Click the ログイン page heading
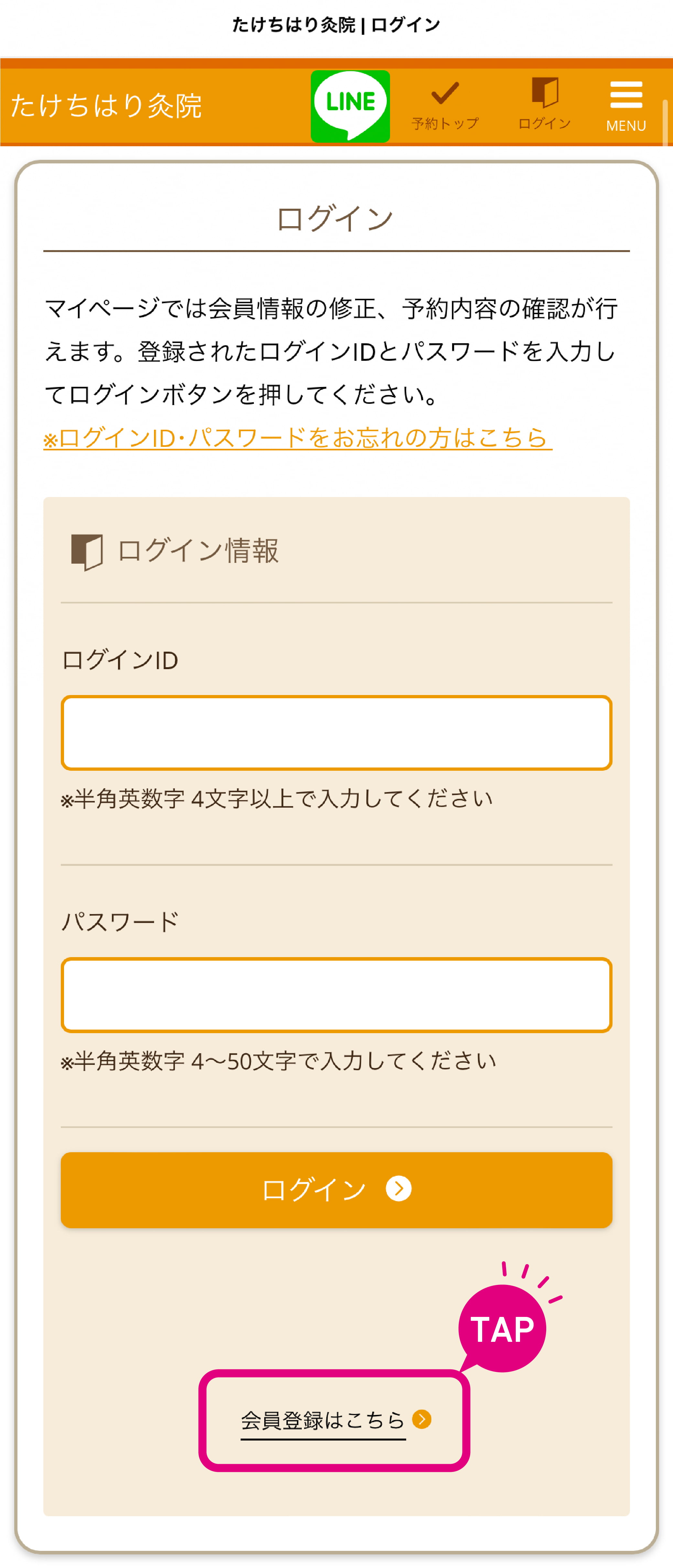The width and height of the screenshot is (673, 1568). coord(335,218)
